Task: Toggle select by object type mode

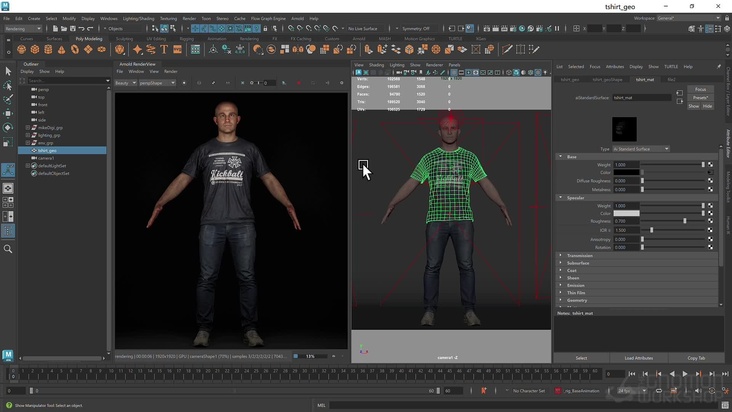Action: pyautogui.click(x=164, y=28)
